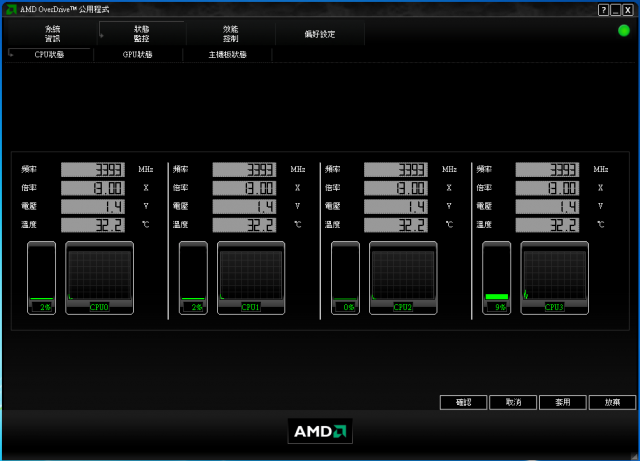Click the CPU0 2% usage readout

[x=44, y=307]
